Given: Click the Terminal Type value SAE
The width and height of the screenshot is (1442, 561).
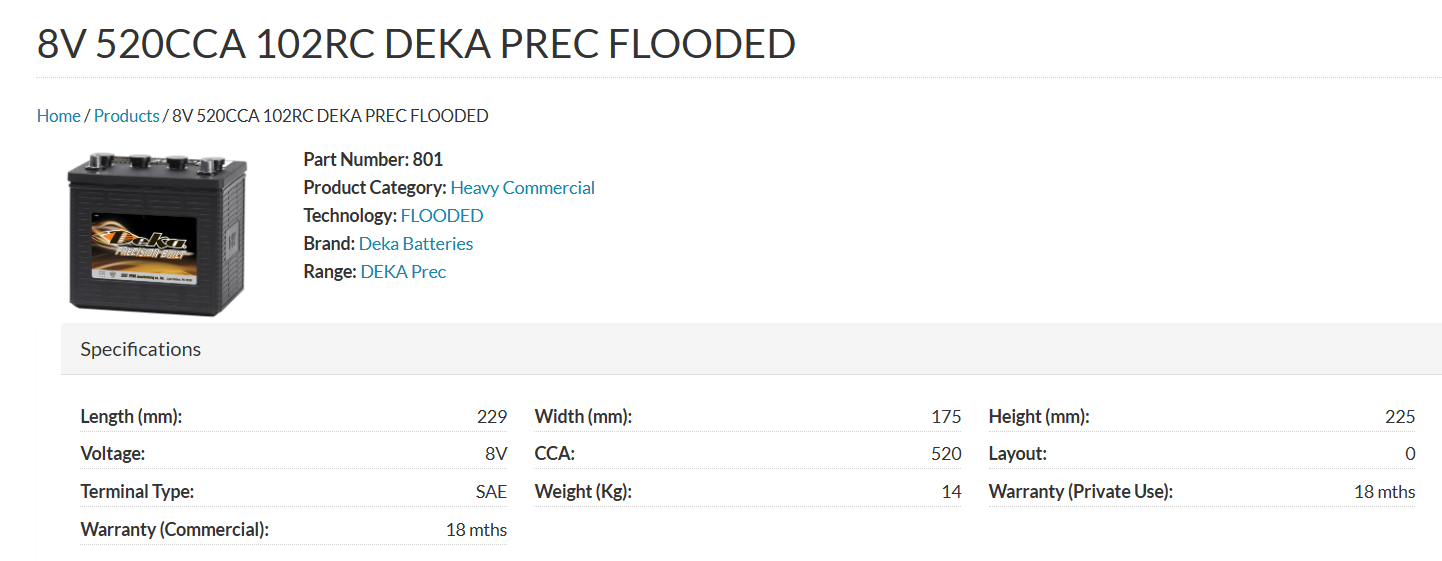Looking at the screenshot, I should click(x=490, y=492).
